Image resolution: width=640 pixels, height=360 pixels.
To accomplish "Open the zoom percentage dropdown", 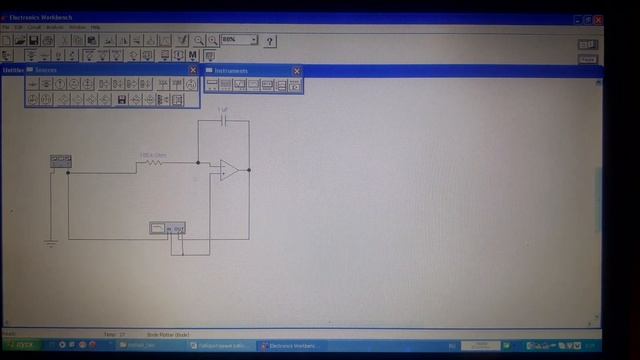I will (x=254, y=40).
